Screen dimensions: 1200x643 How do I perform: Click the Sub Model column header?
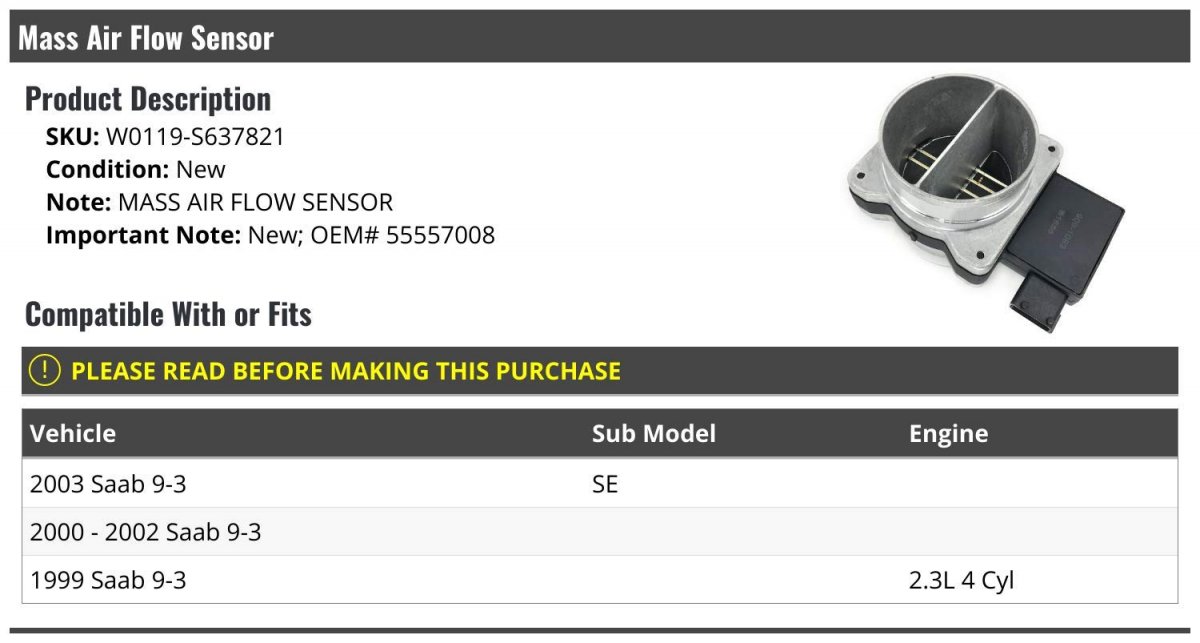(654, 433)
